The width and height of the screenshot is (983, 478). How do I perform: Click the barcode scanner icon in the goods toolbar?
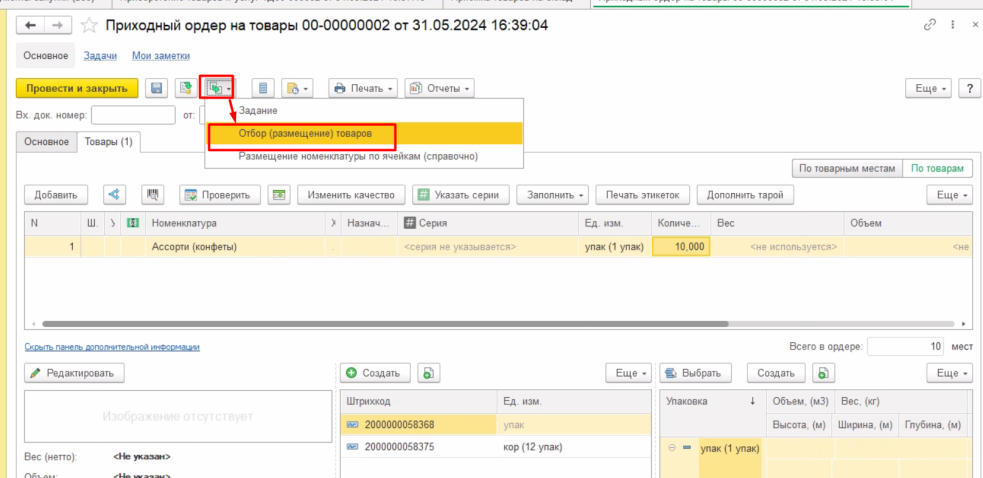(153, 195)
